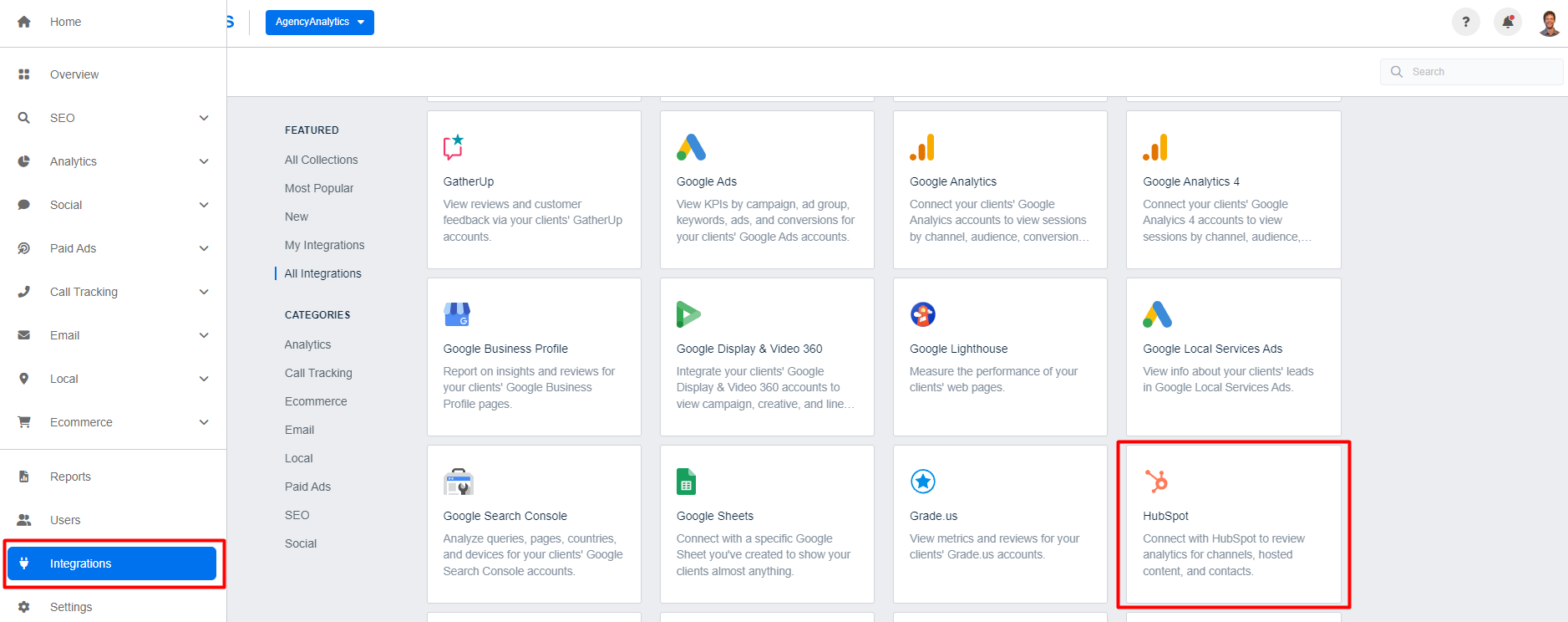Click the Settings gear icon
The width and height of the screenshot is (1568, 622).
pyautogui.click(x=24, y=607)
